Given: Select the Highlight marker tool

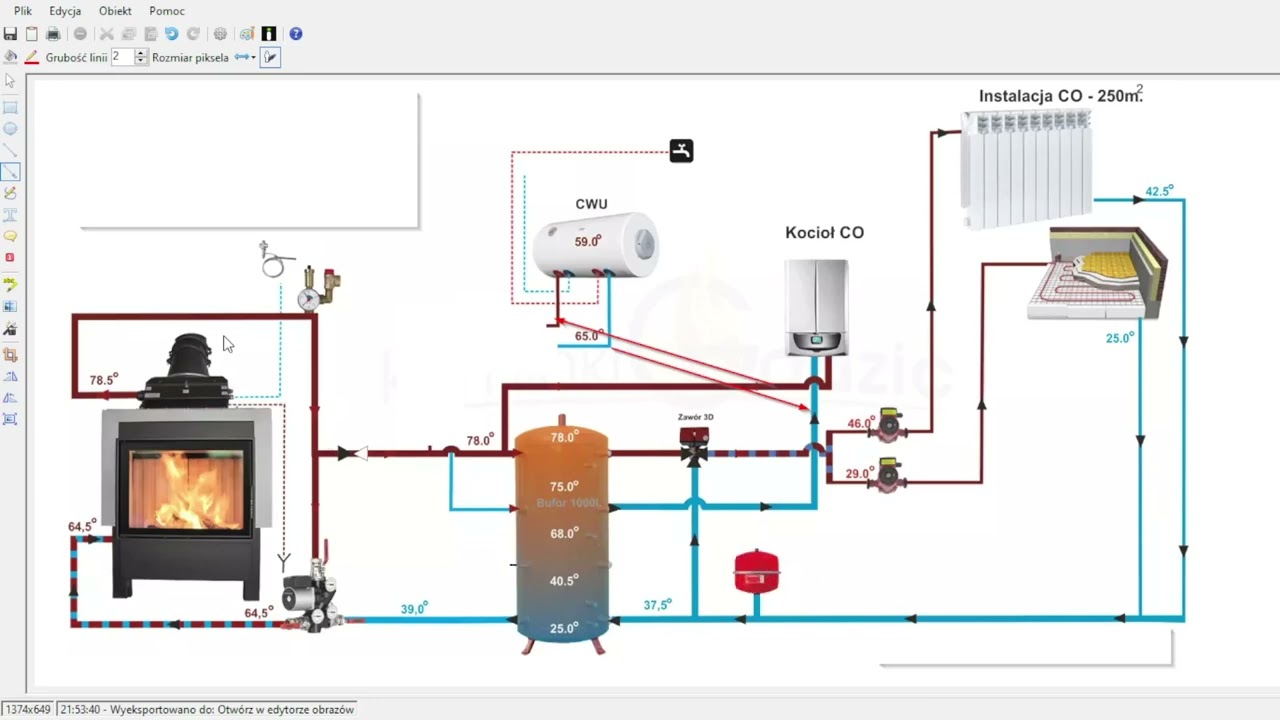Looking at the screenshot, I should click(10, 284).
